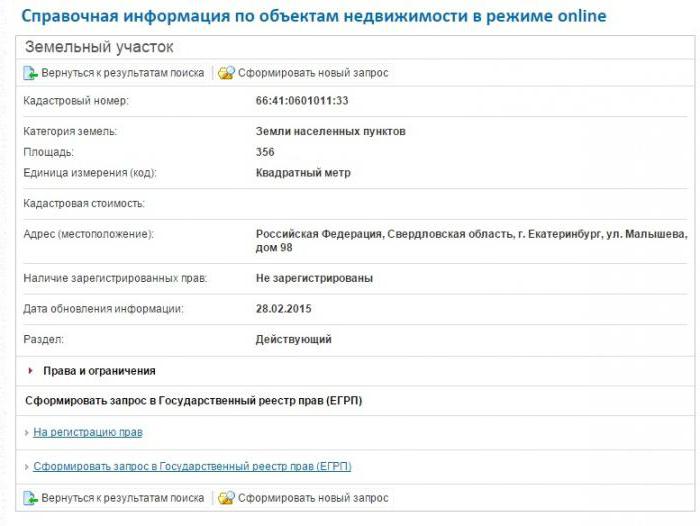Click the update date 28.02.2015
The image size is (700, 526).
pyautogui.click(x=284, y=309)
